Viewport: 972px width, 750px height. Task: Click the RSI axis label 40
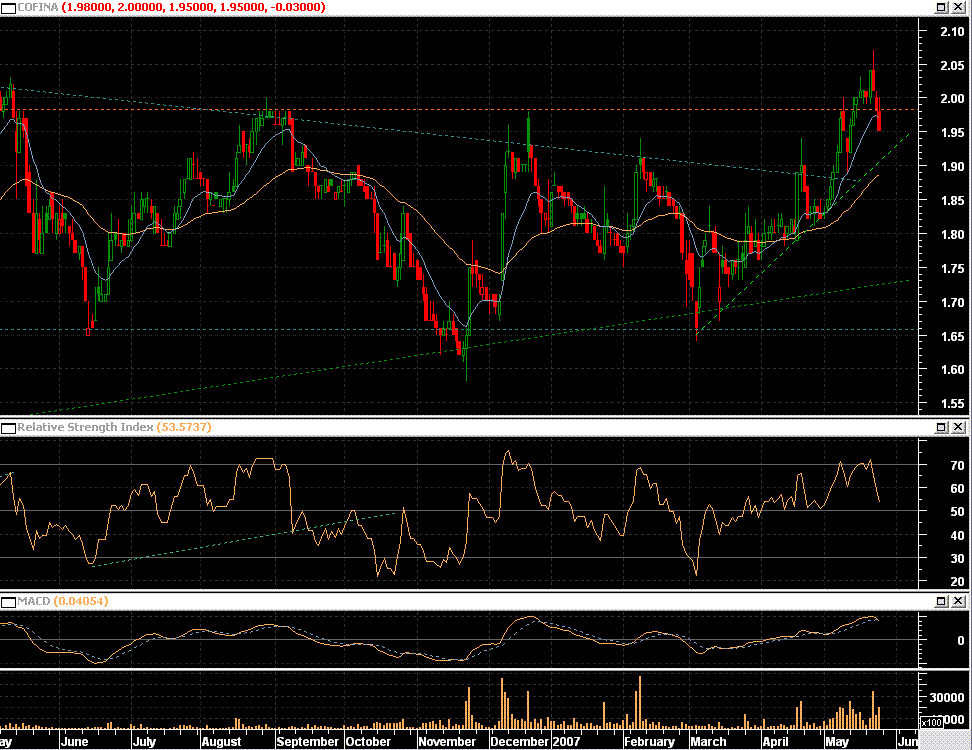pos(957,536)
